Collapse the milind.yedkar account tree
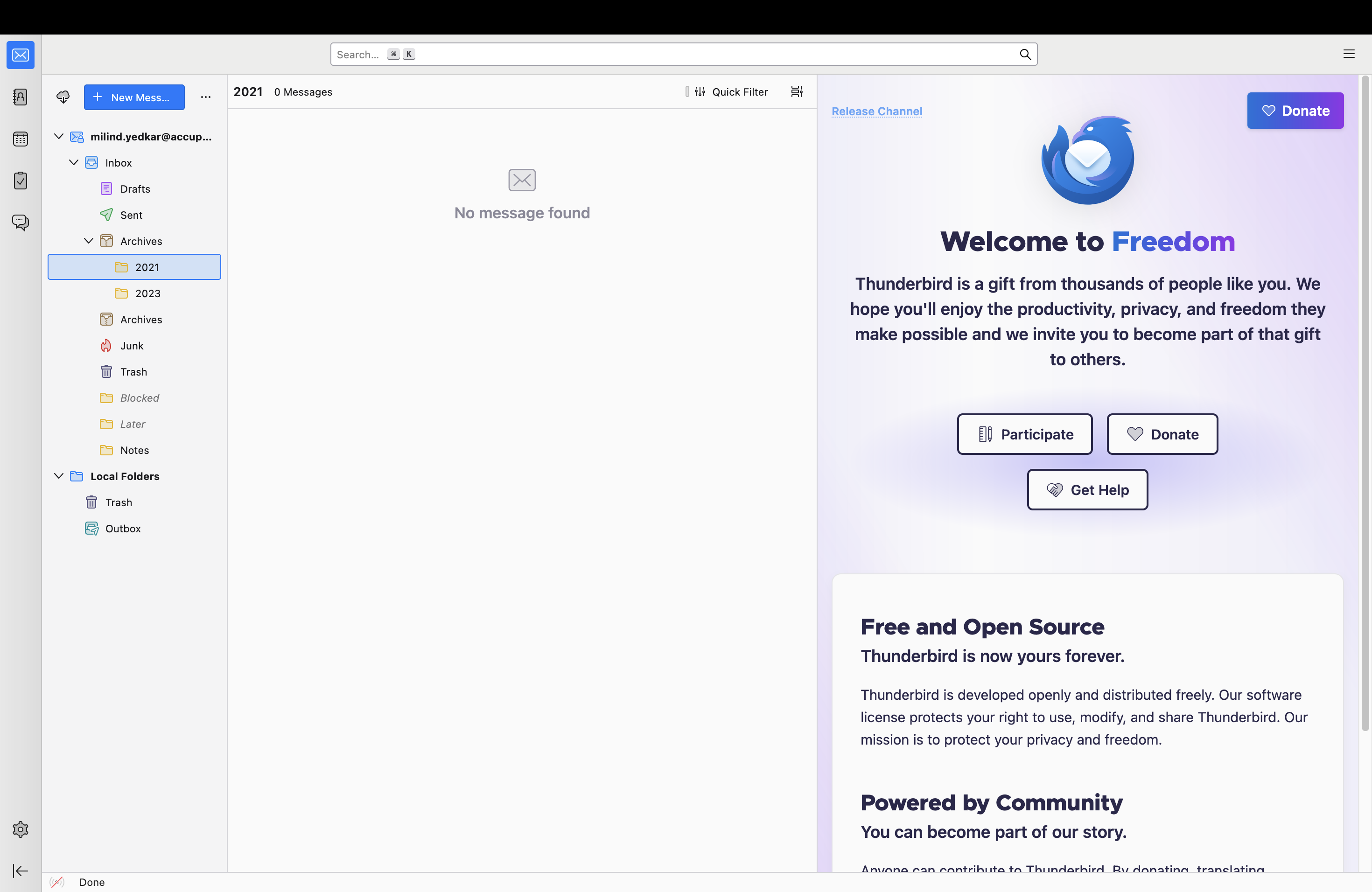Image resolution: width=1372 pixels, height=892 pixels. (59, 137)
